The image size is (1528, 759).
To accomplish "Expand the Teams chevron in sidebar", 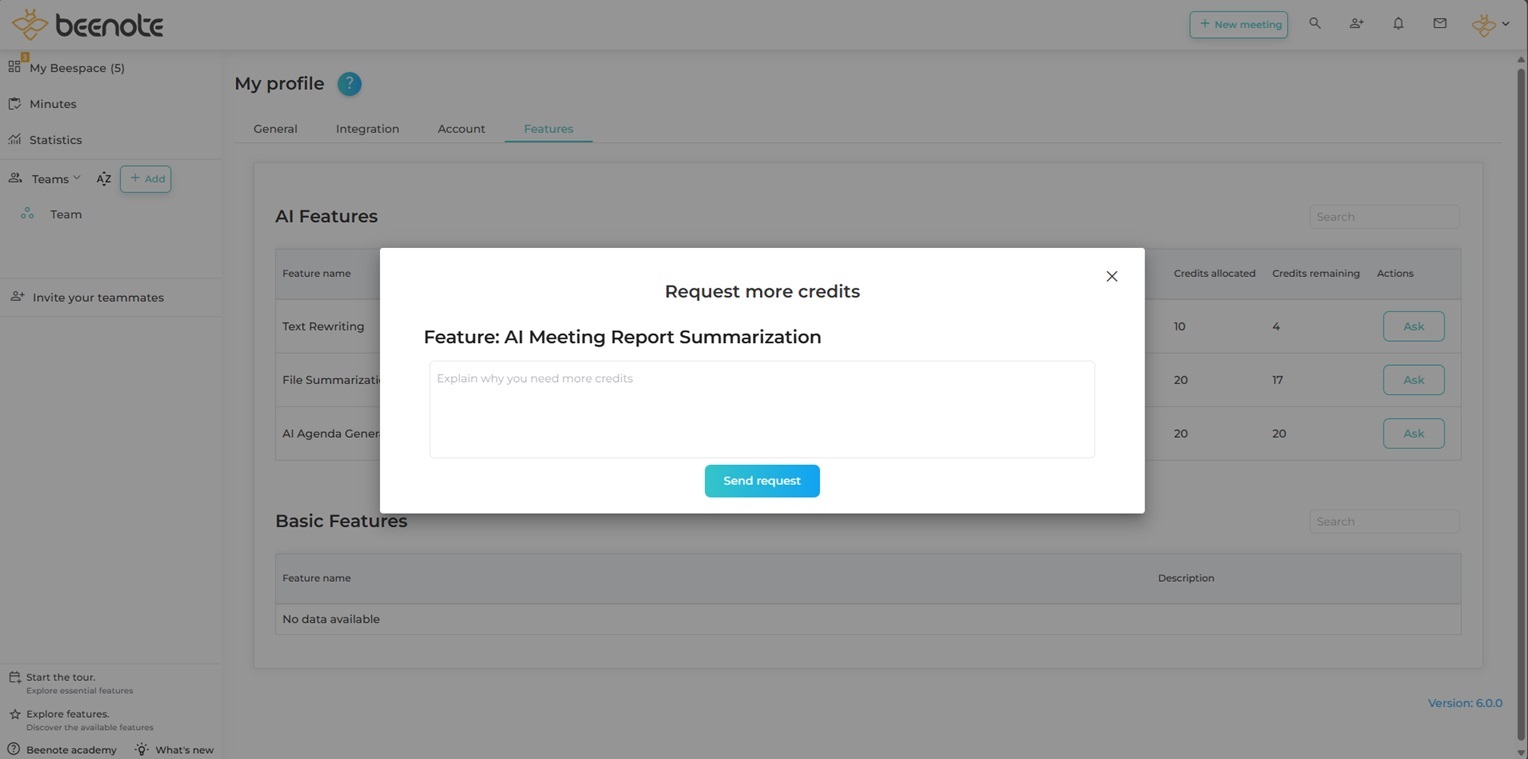I will [x=76, y=178].
